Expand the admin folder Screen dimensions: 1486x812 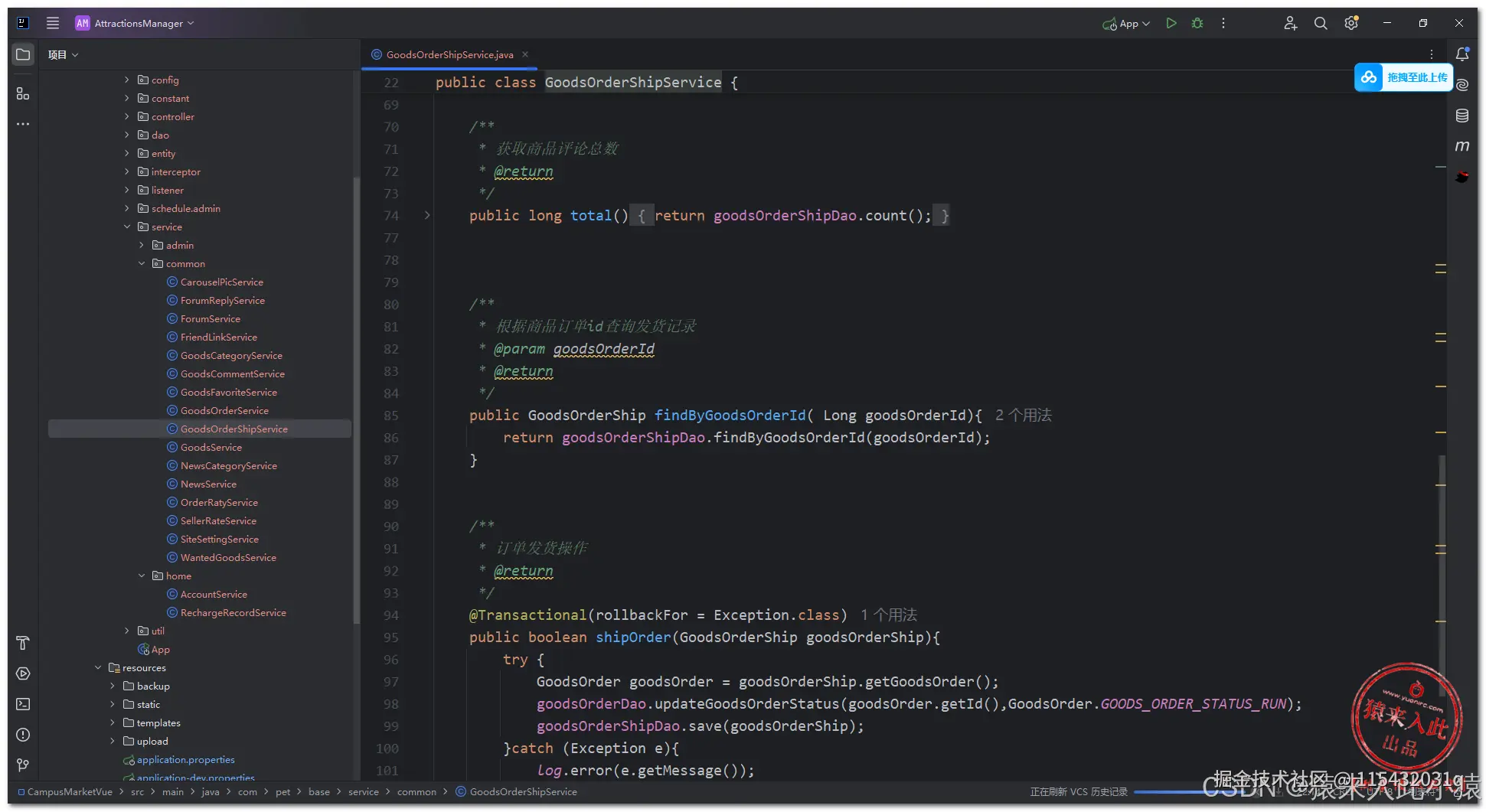click(x=142, y=245)
